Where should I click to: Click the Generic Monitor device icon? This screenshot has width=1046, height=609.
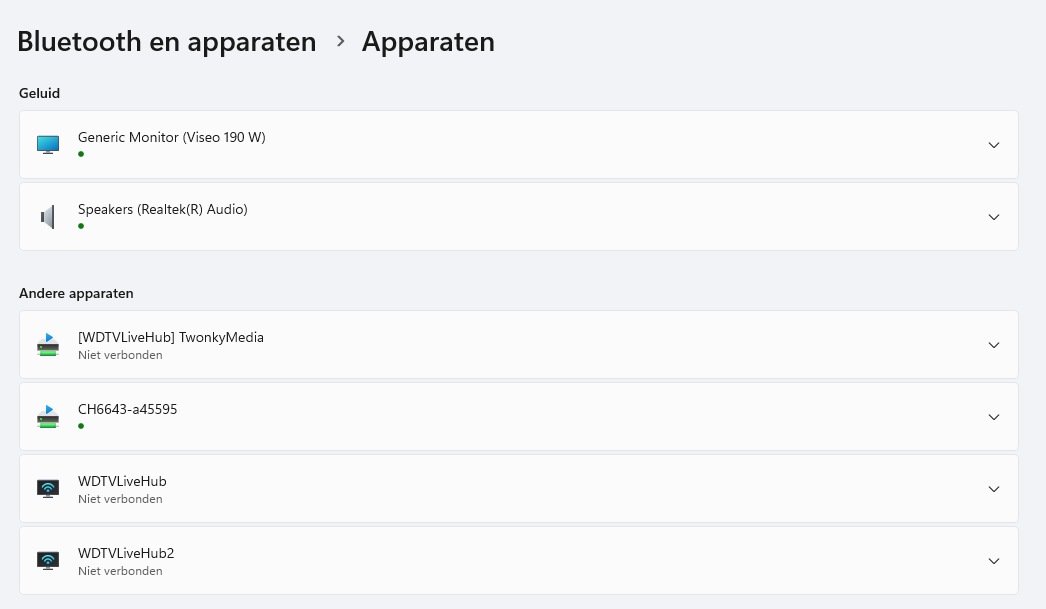(48, 145)
